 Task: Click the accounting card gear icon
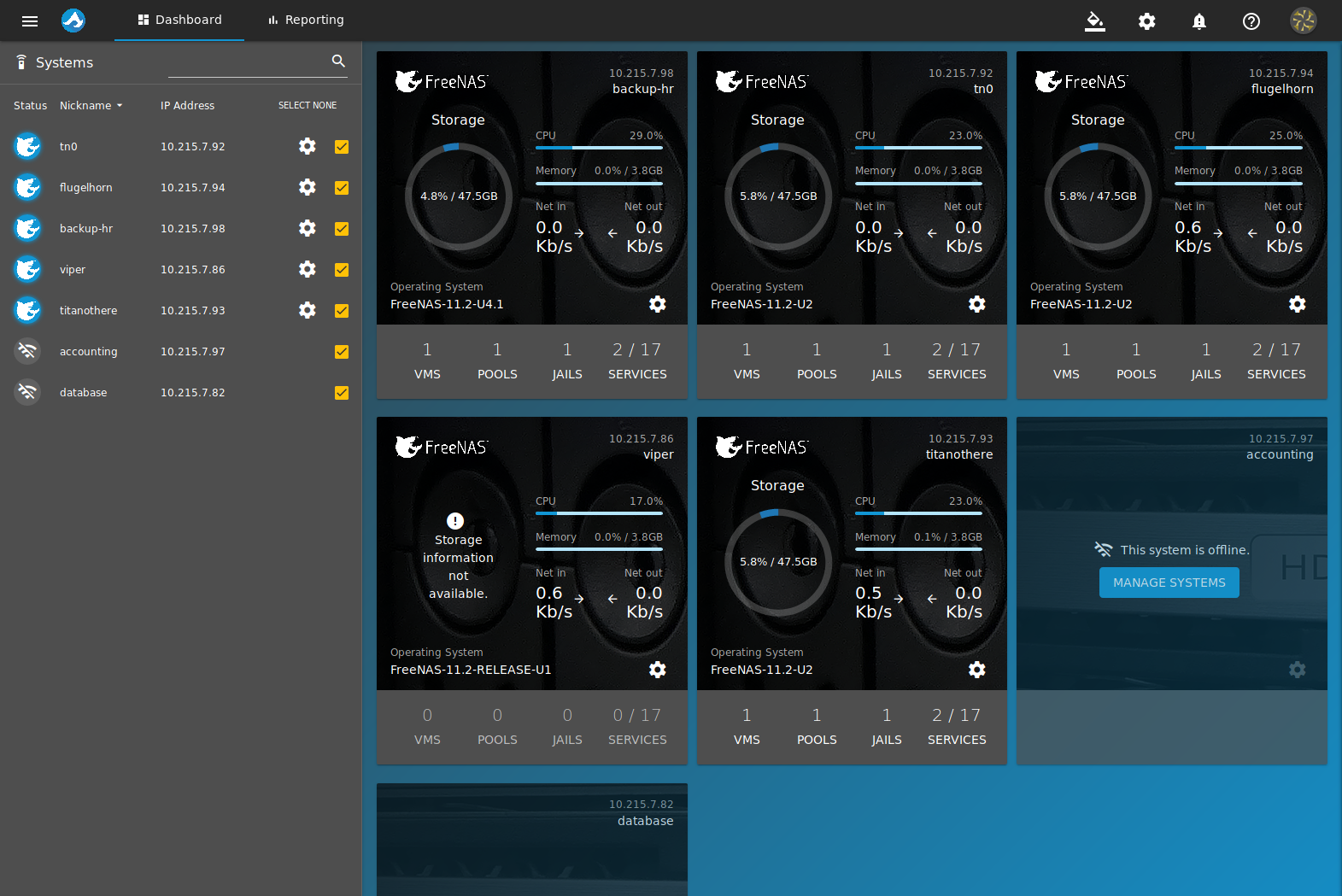click(x=1298, y=670)
